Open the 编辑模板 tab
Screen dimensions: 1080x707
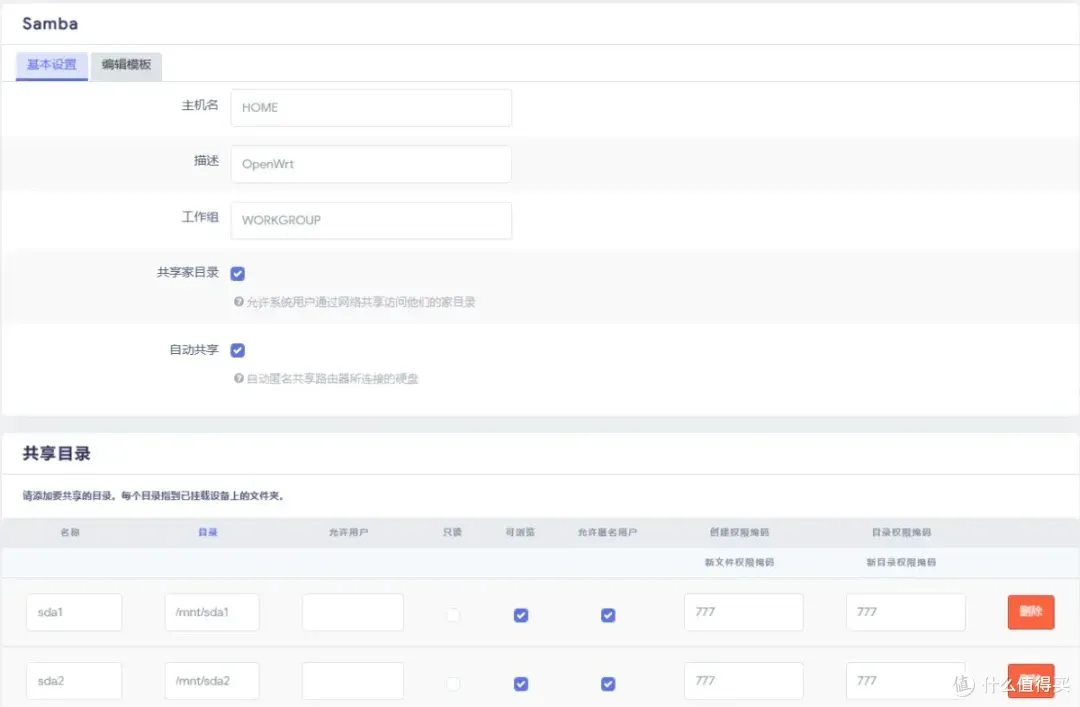click(x=126, y=65)
